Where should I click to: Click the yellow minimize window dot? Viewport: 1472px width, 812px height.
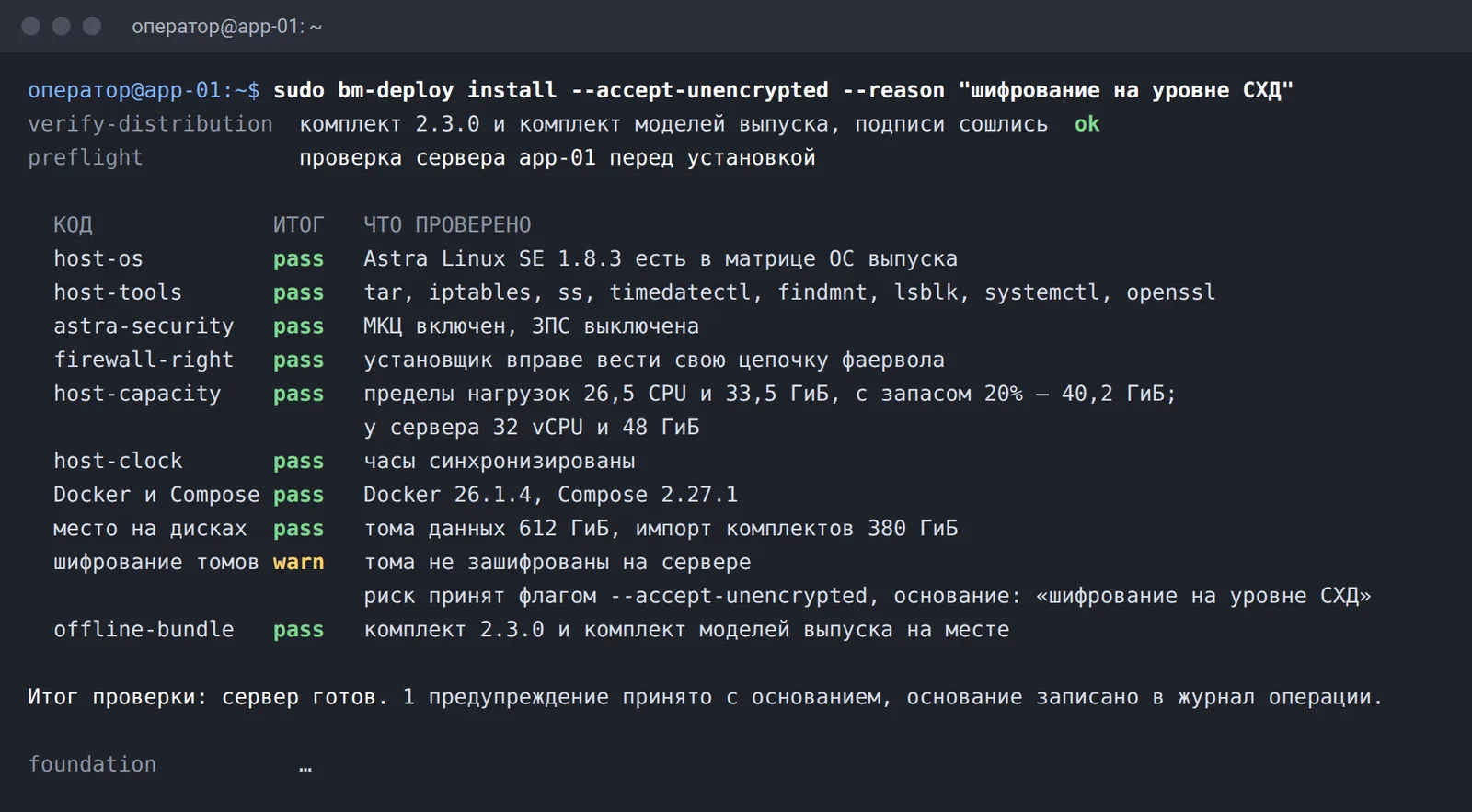(62, 26)
